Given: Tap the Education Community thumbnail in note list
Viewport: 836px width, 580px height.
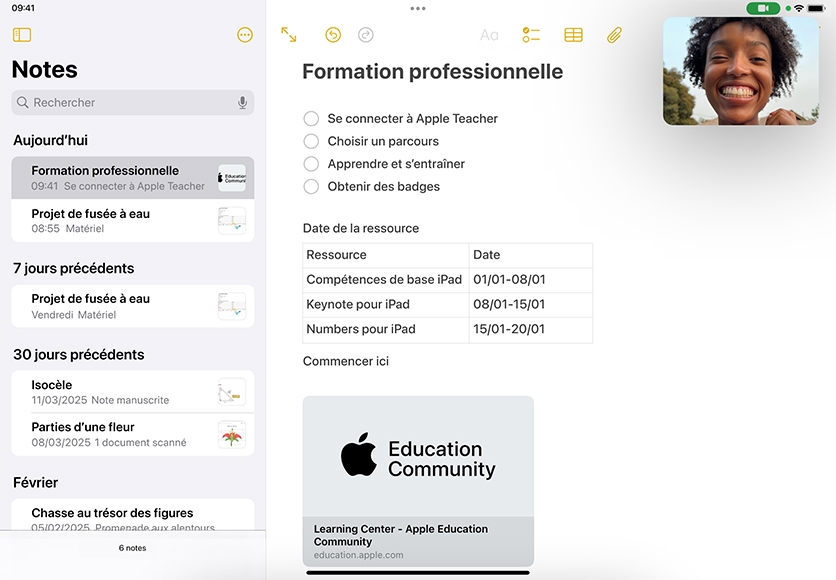Looking at the screenshot, I should [x=232, y=178].
